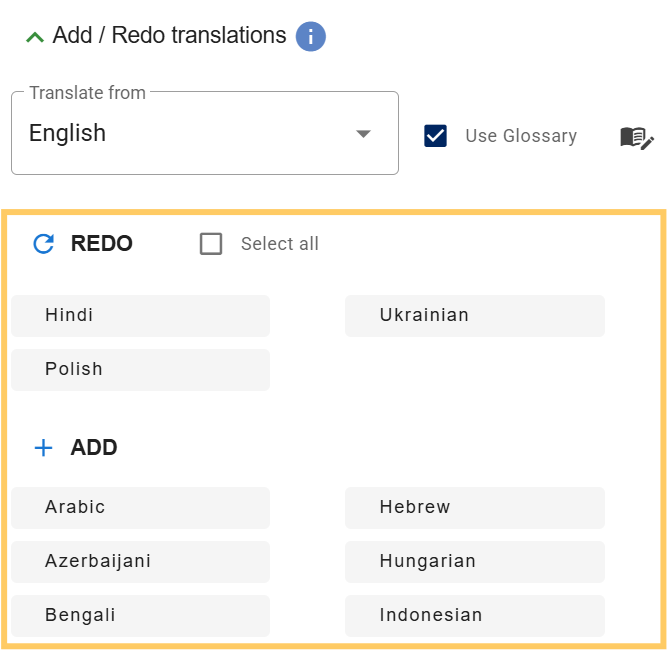Open the Translate from dropdown arrow
The image size is (668, 650).
[x=363, y=134]
